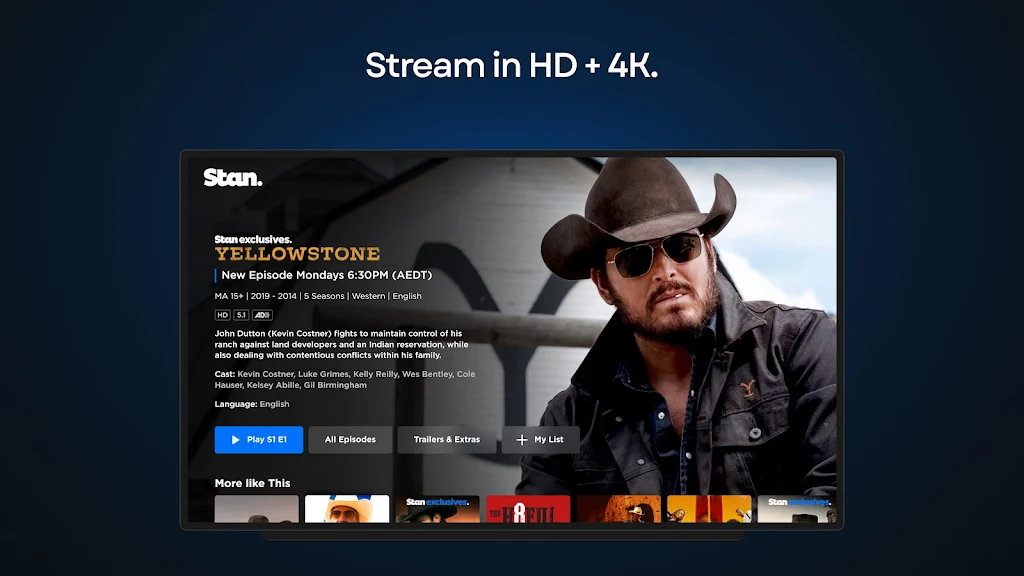Select the first More like This thumbnail
Viewport: 1024px width, 576px height.
pyautogui.click(x=256, y=509)
